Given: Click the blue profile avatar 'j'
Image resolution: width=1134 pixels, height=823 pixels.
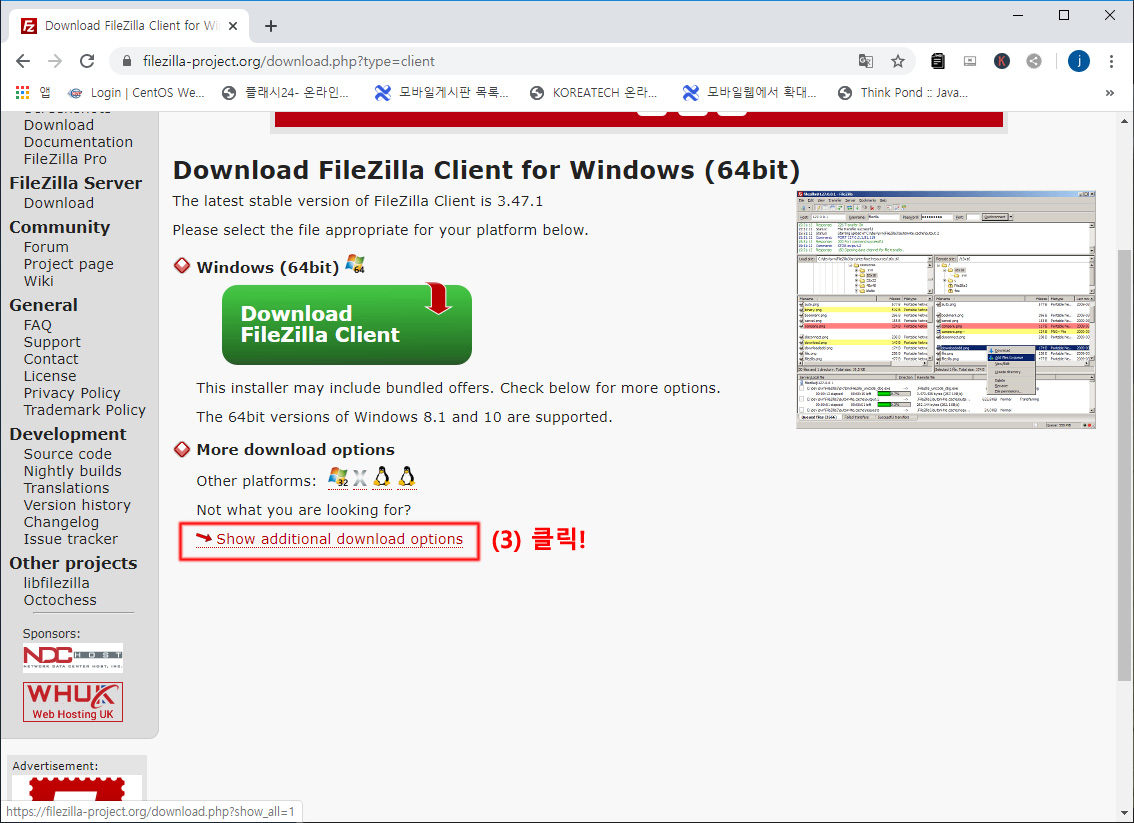Looking at the screenshot, I should (1078, 61).
